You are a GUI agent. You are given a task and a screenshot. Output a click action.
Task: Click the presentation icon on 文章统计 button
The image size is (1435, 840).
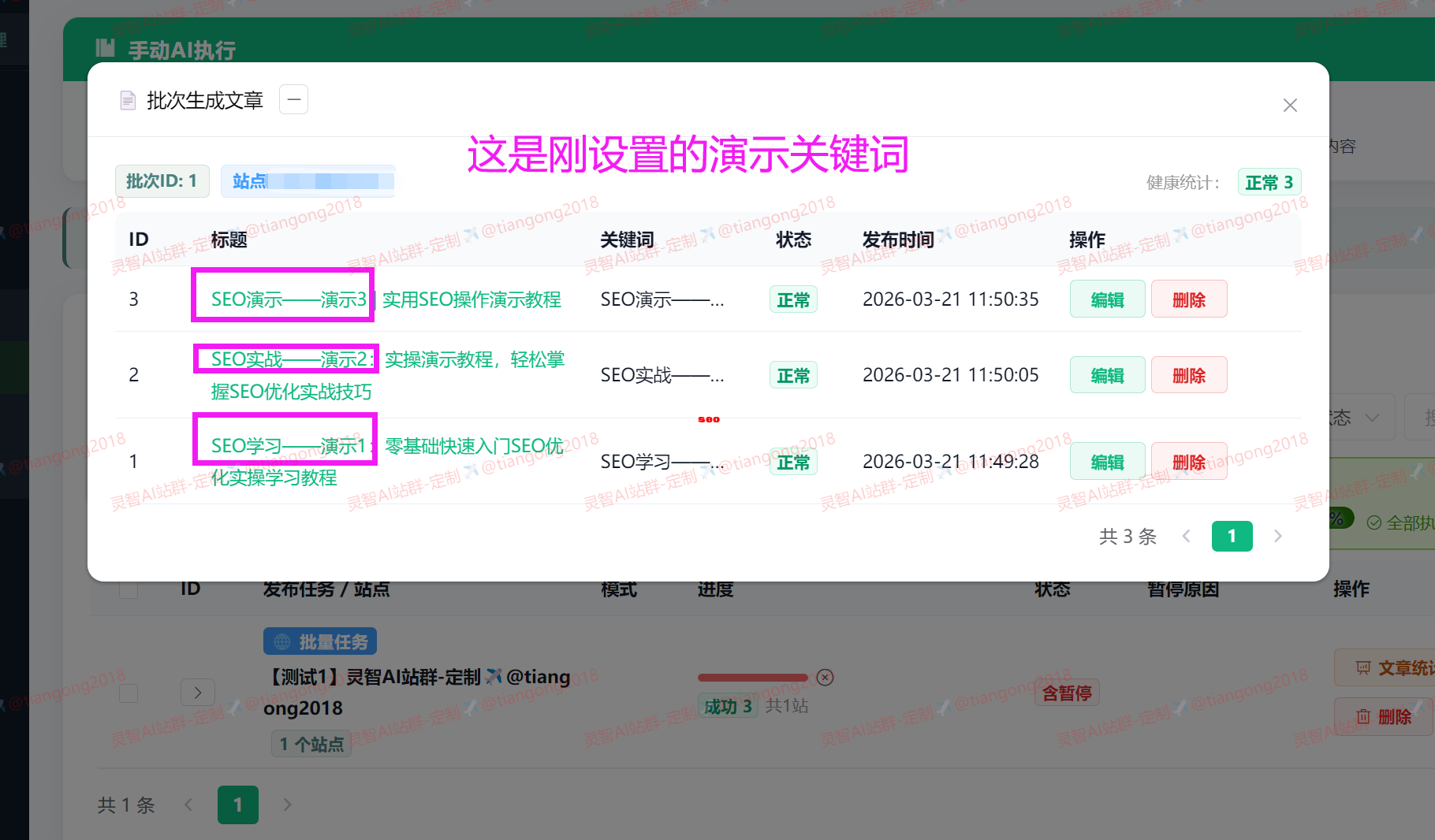click(1363, 667)
